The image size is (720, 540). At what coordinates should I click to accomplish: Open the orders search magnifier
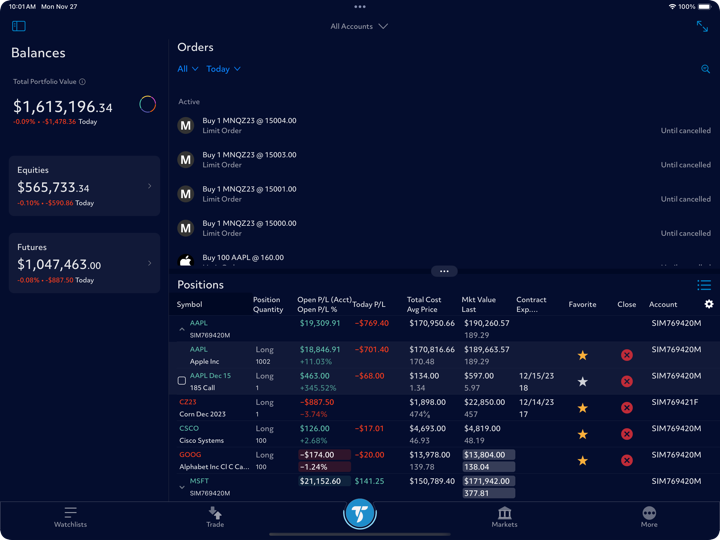click(x=705, y=69)
